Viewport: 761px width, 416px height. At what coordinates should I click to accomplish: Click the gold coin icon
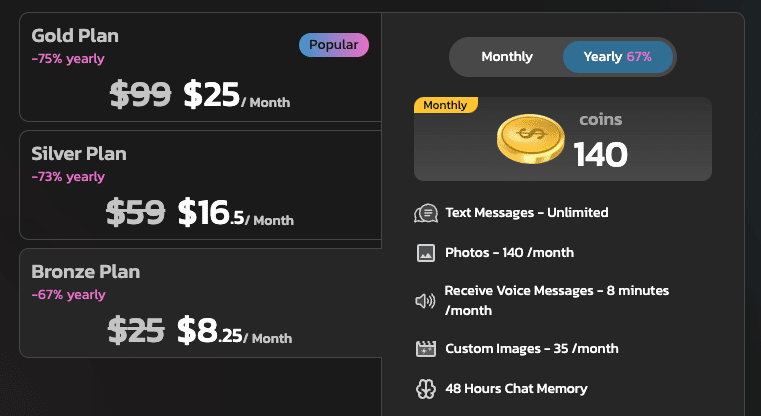(x=532, y=140)
